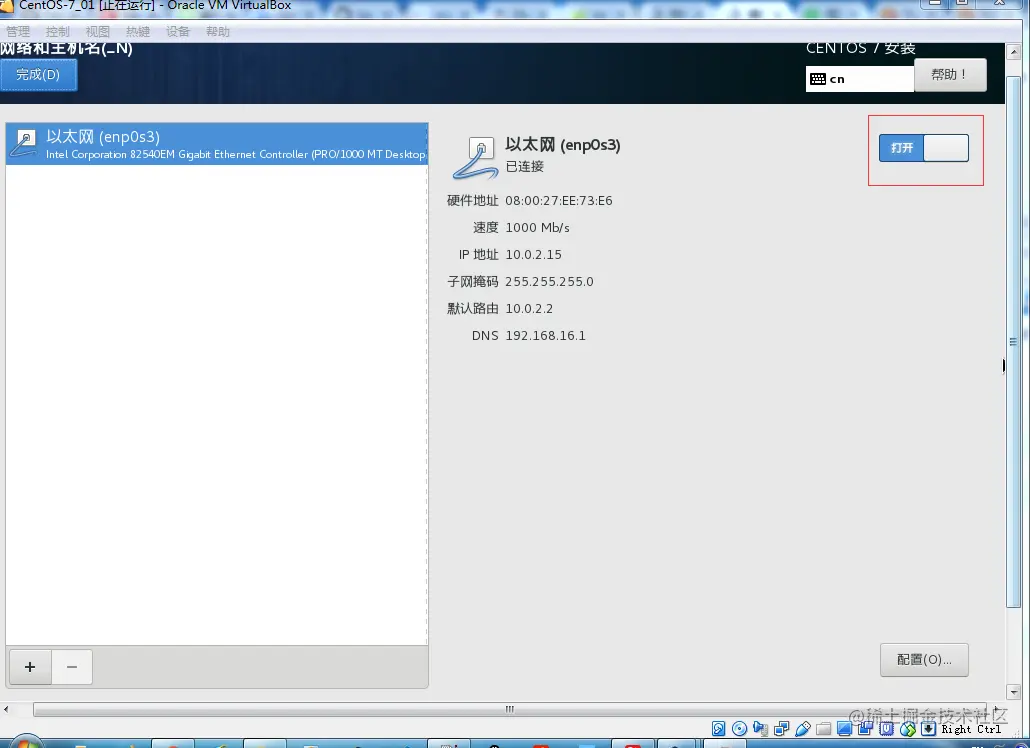Viewport: 1030px width, 748px height.
Task: Click the cn keyboard layout indicator
Action: pyautogui.click(x=859, y=79)
